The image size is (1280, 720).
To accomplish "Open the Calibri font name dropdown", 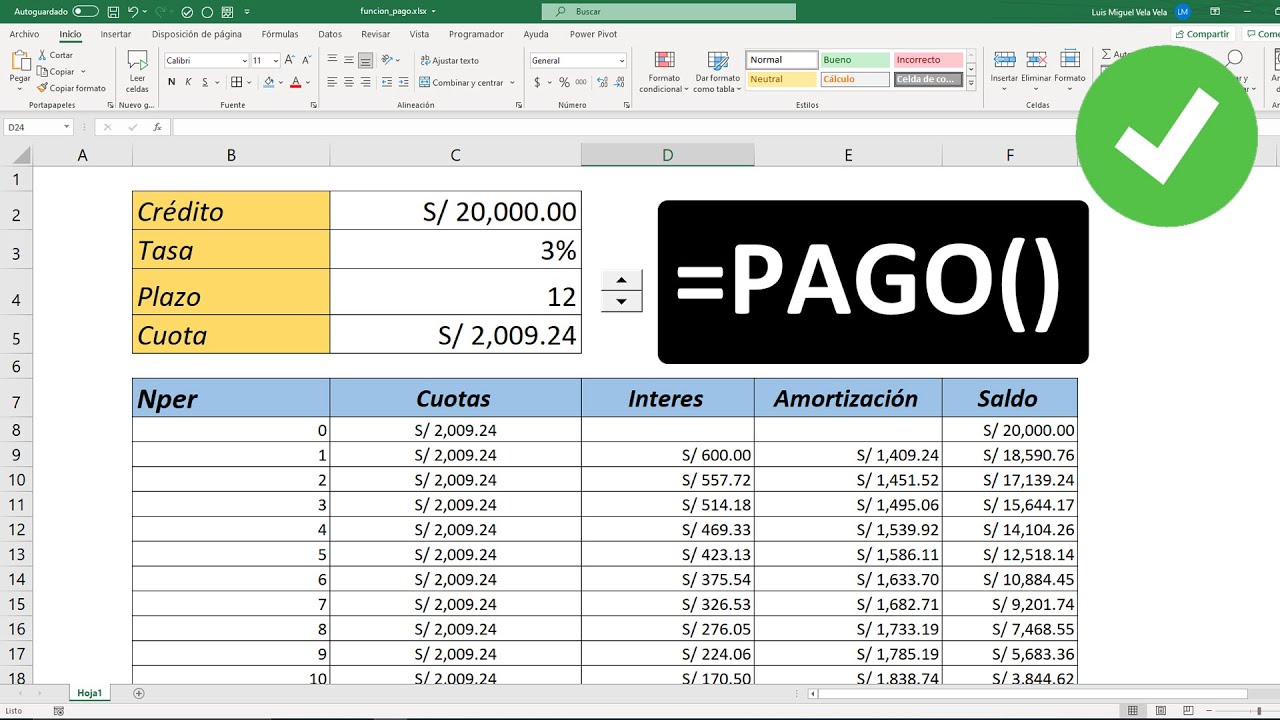I will (206, 61).
